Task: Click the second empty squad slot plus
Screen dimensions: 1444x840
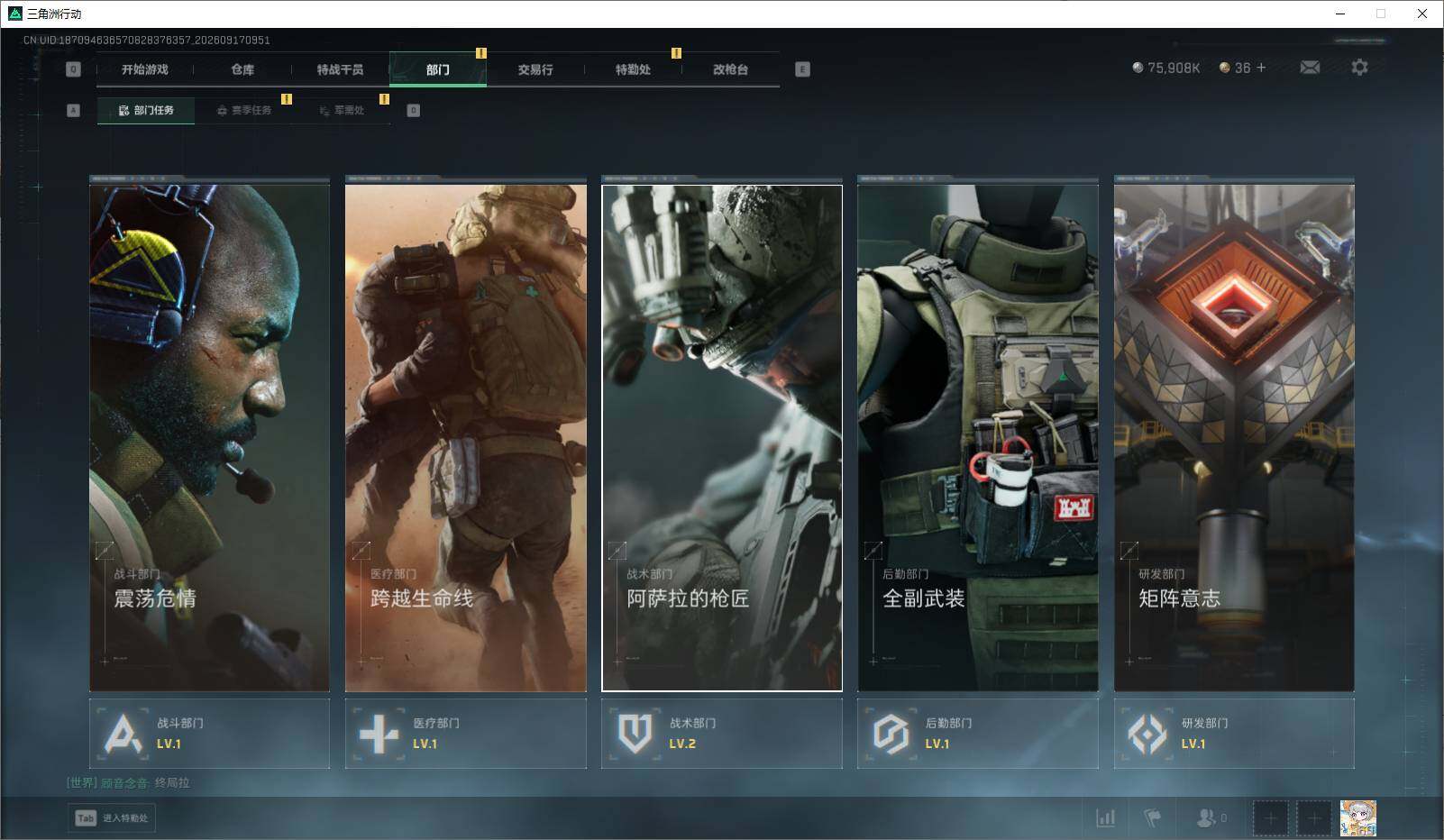Action: coord(1313,818)
